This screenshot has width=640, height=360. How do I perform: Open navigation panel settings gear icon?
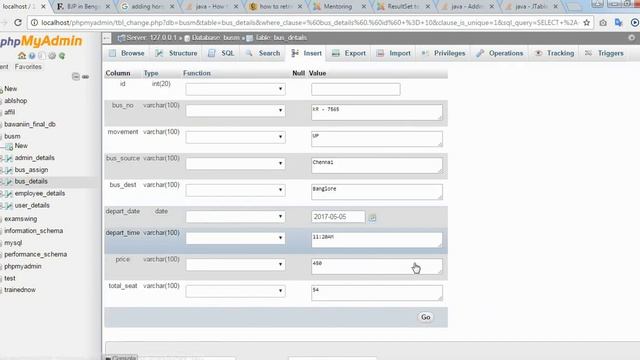[x=52, y=56]
